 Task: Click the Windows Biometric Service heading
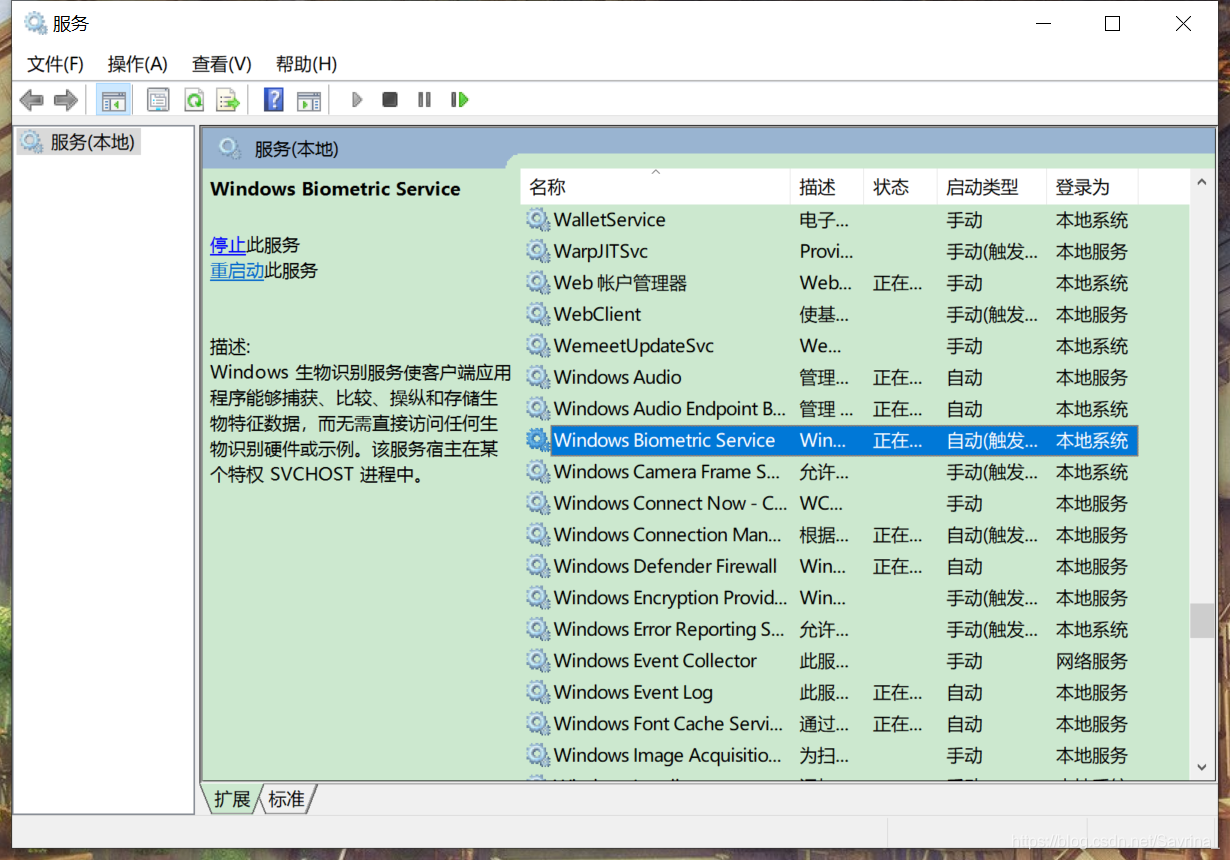tap(335, 189)
